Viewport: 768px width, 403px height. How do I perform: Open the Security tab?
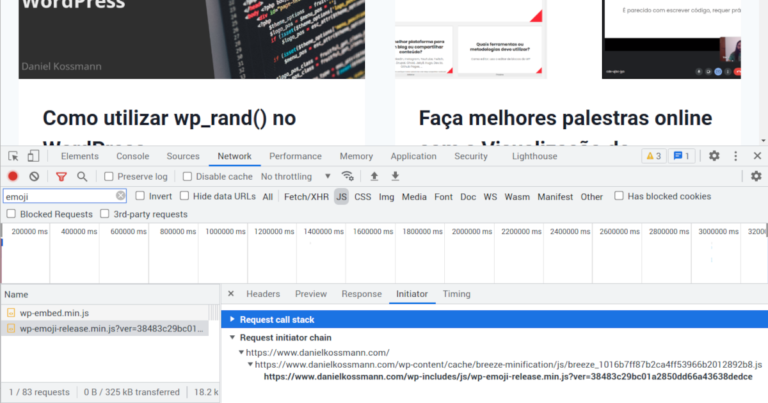(471, 156)
